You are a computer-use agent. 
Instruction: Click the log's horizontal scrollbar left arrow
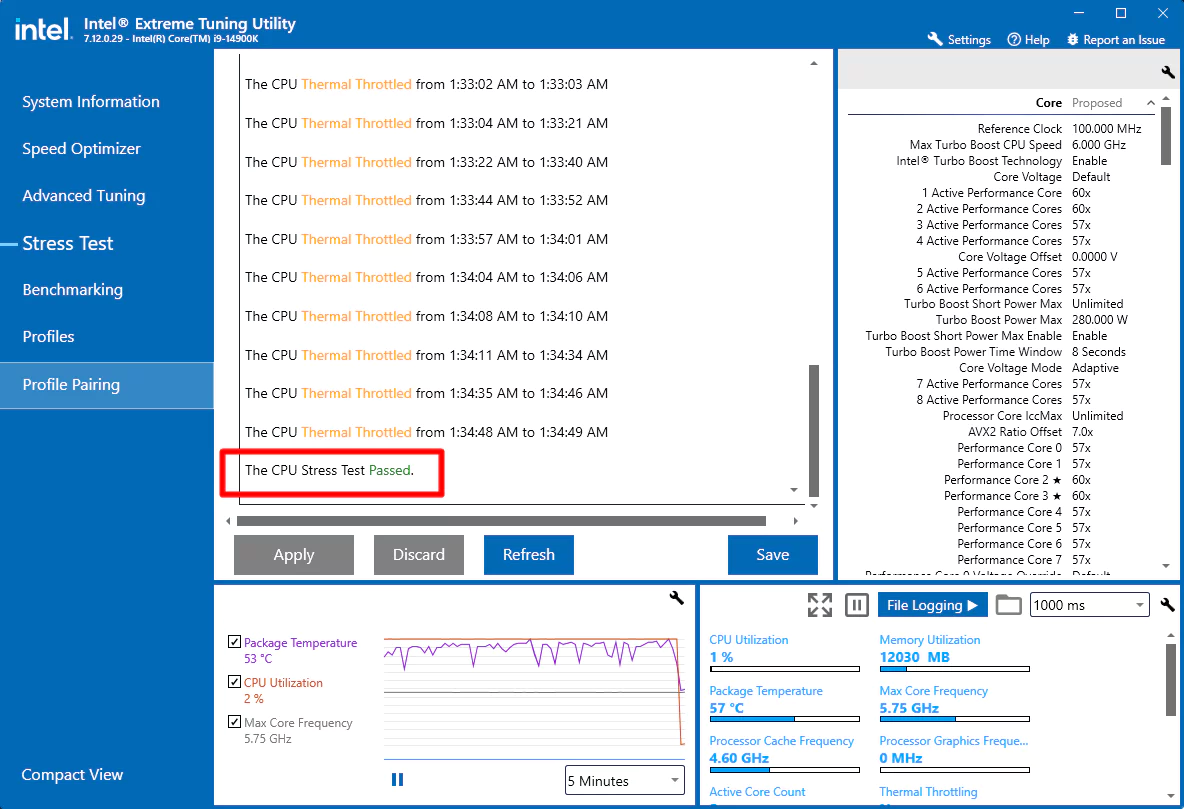(x=228, y=520)
